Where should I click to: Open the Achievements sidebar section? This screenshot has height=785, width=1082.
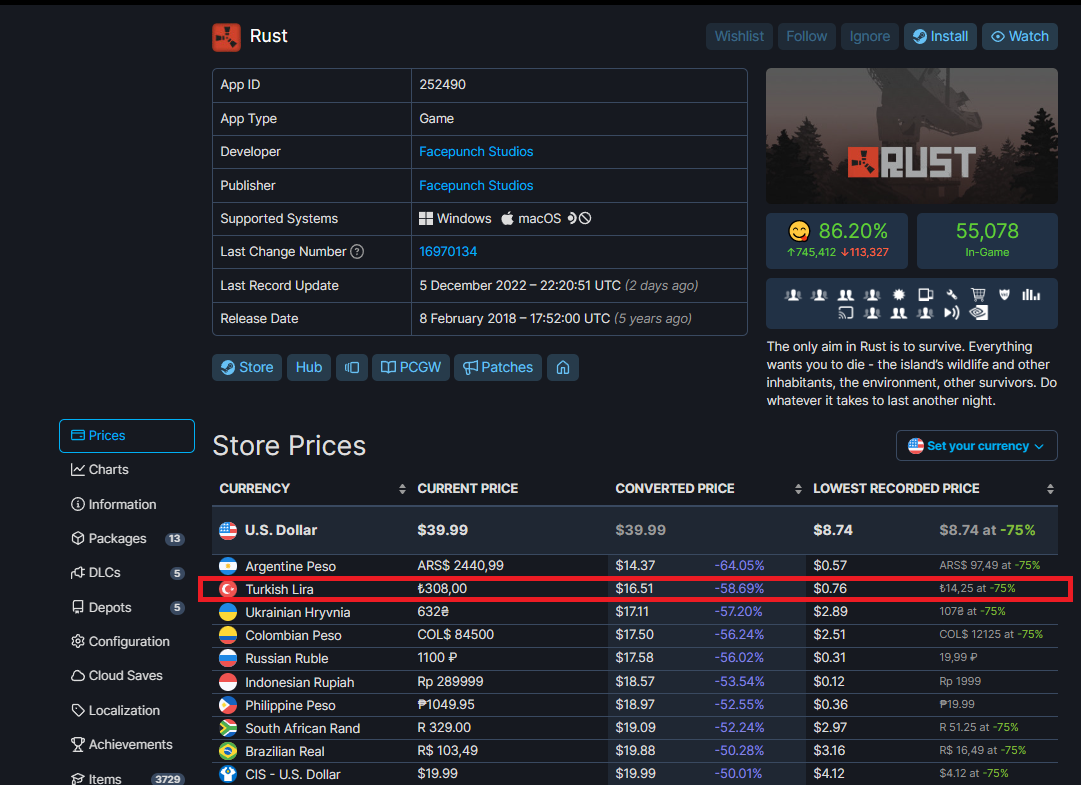130,744
